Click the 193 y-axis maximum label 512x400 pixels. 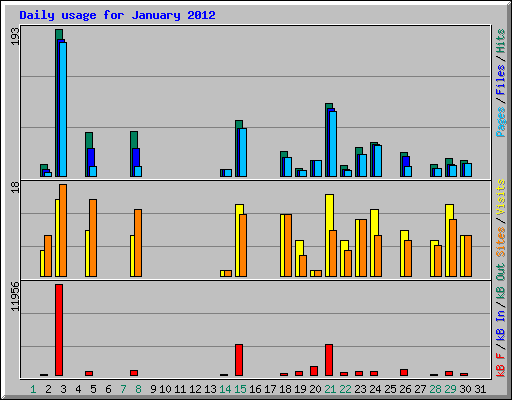pos(15,36)
